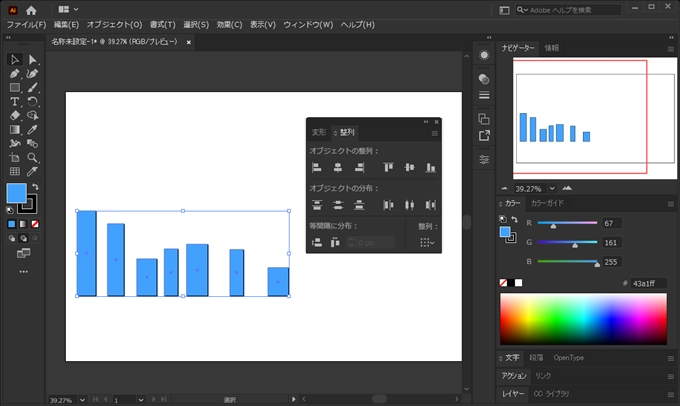Click horizontal align right icon
The width and height of the screenshot is (680, 406).
(359, 167)
